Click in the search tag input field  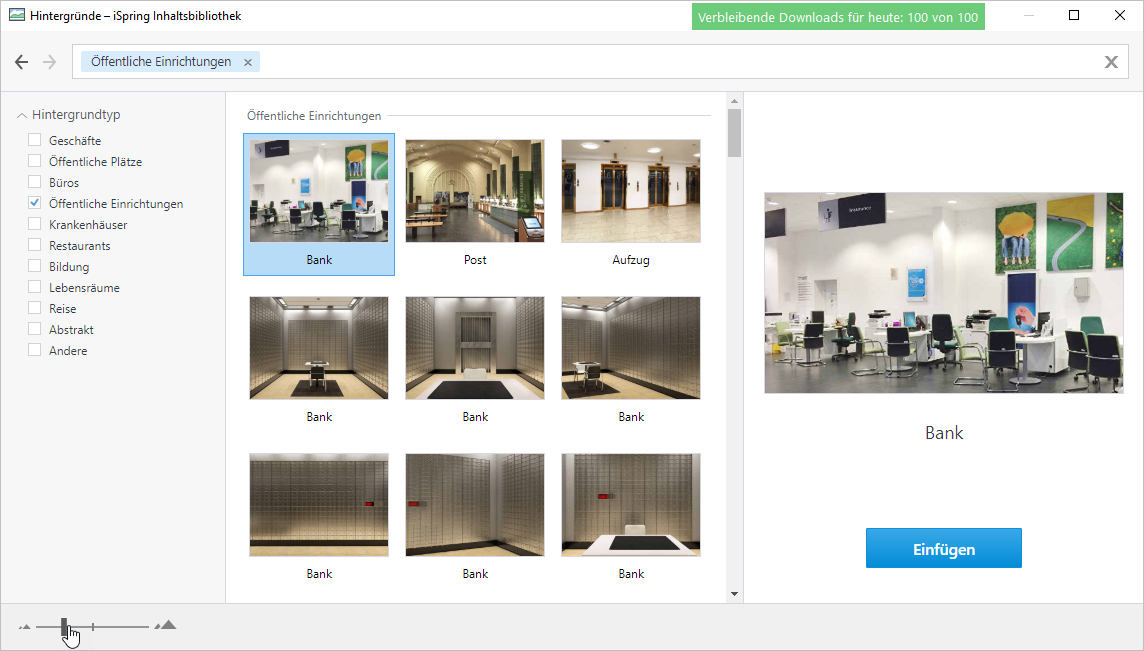click(x=680, y=62)
